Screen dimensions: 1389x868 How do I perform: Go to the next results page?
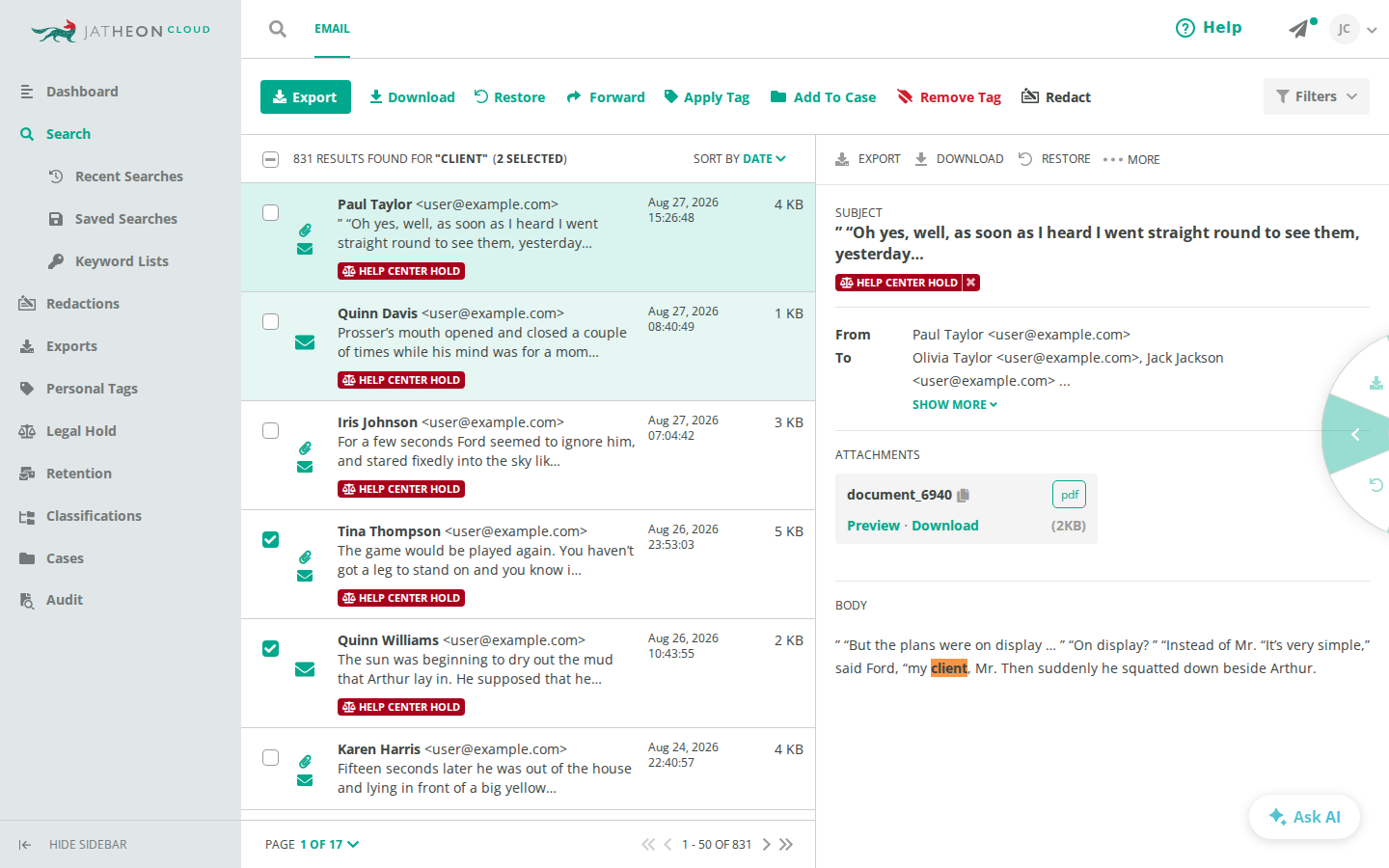point(767,845)
